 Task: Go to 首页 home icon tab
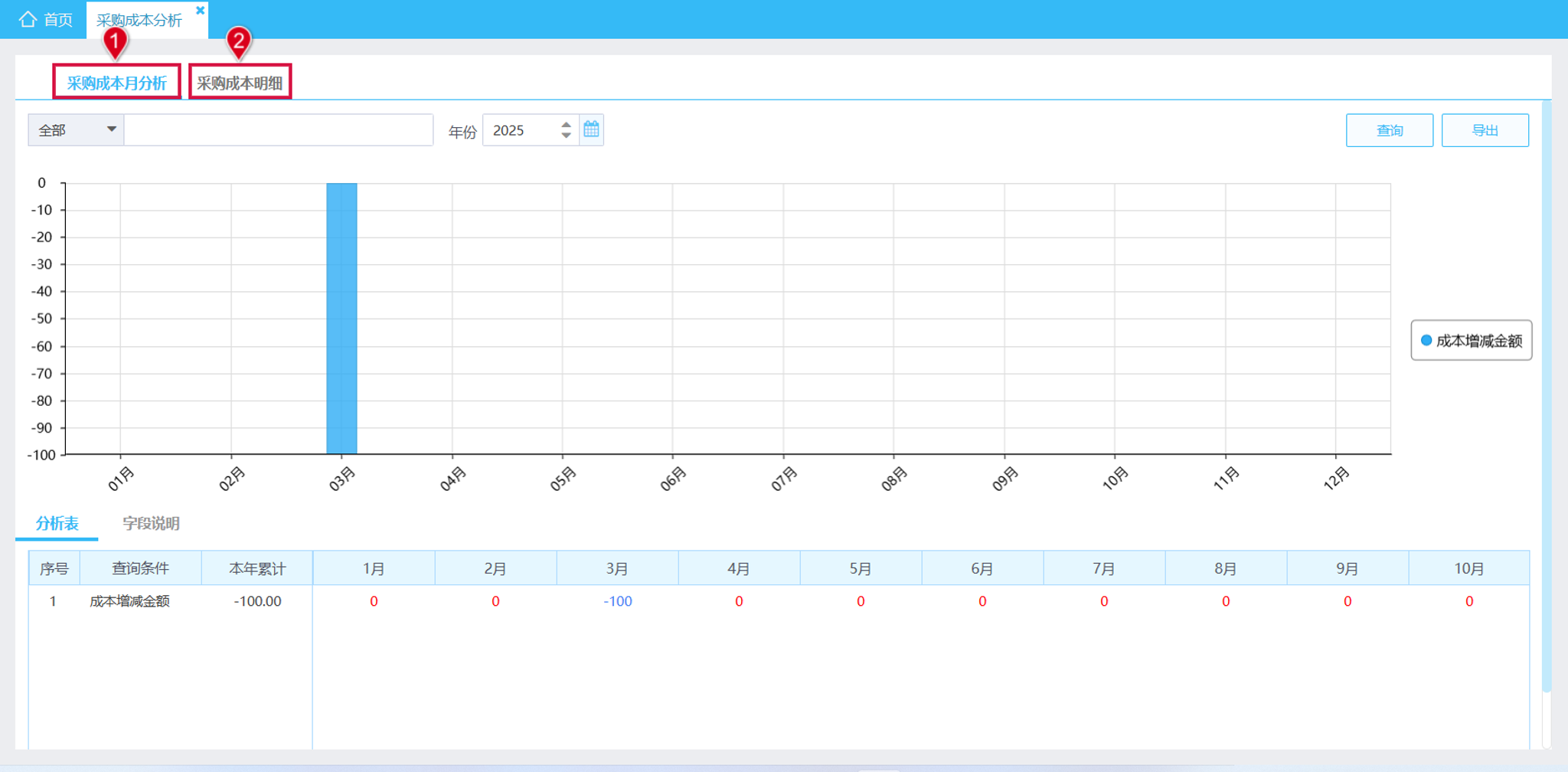click(45, 19)
